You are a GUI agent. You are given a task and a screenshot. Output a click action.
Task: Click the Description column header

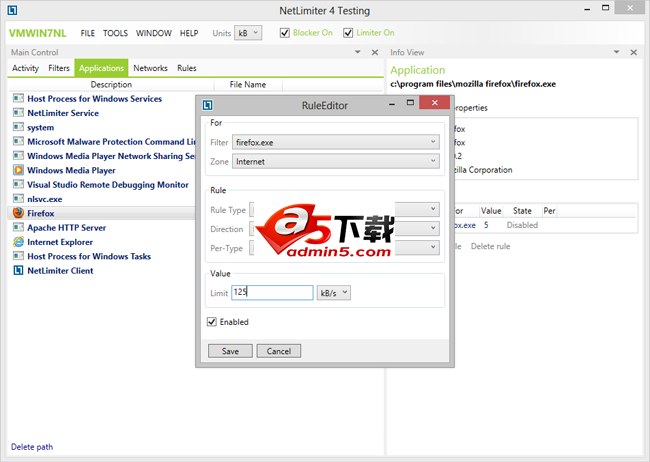tap(111, 85)
